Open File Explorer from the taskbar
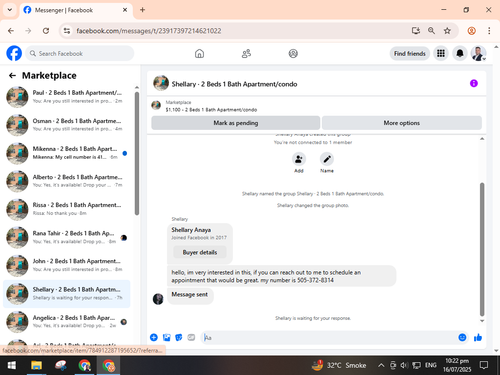This screenshot has height=375, width=500. point(36,365)
